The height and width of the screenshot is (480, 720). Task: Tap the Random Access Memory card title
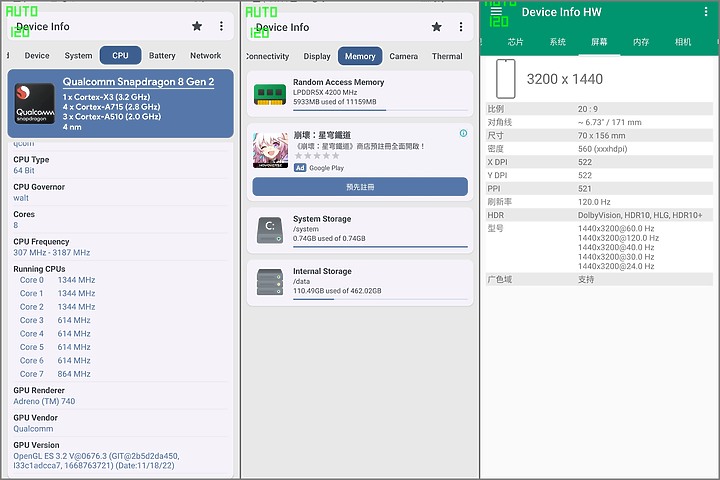[338, 82]
